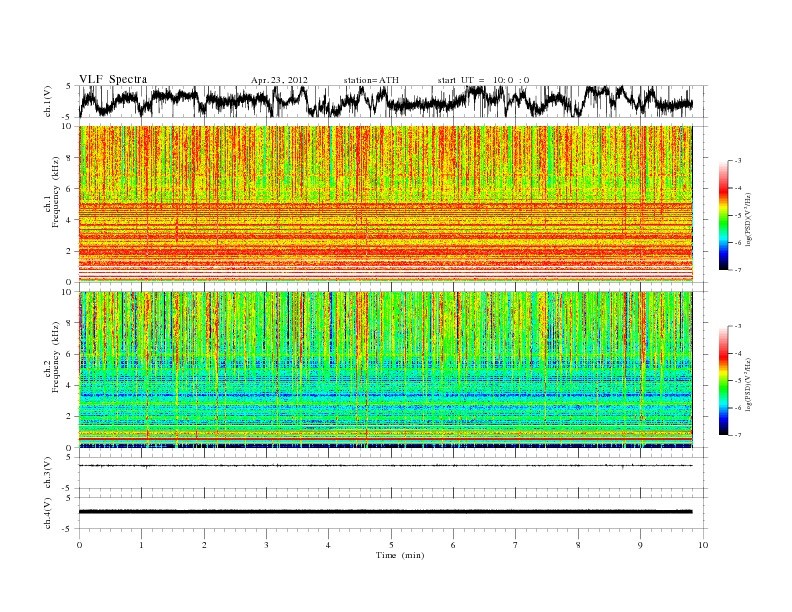Click the "station=ATH" header label

point(371,80)
